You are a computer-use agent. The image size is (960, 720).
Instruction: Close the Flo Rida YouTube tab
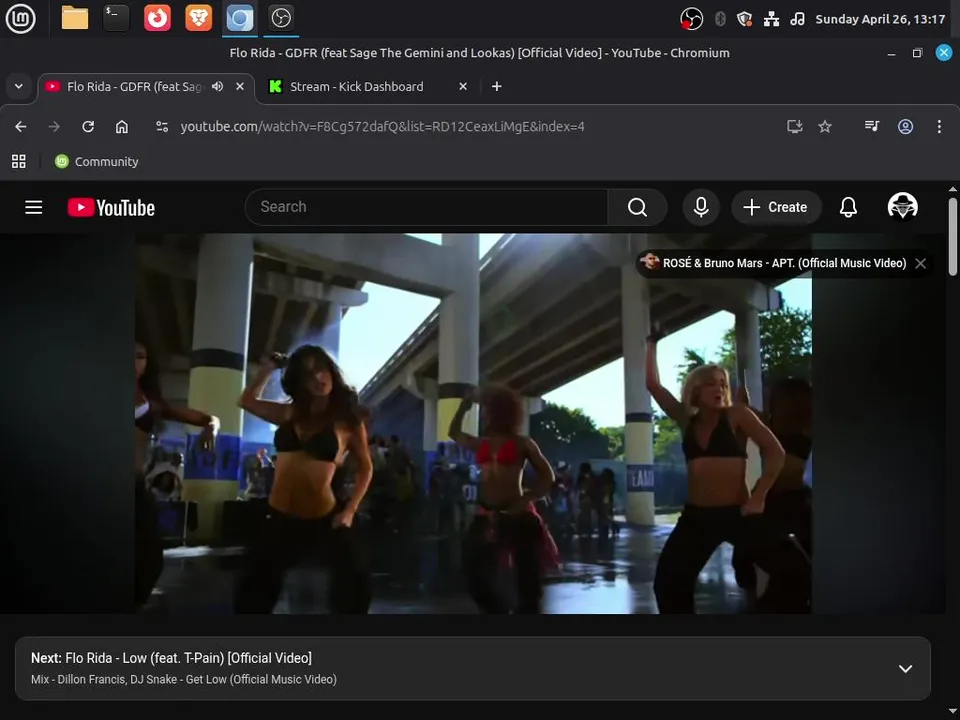pos(240,86)
